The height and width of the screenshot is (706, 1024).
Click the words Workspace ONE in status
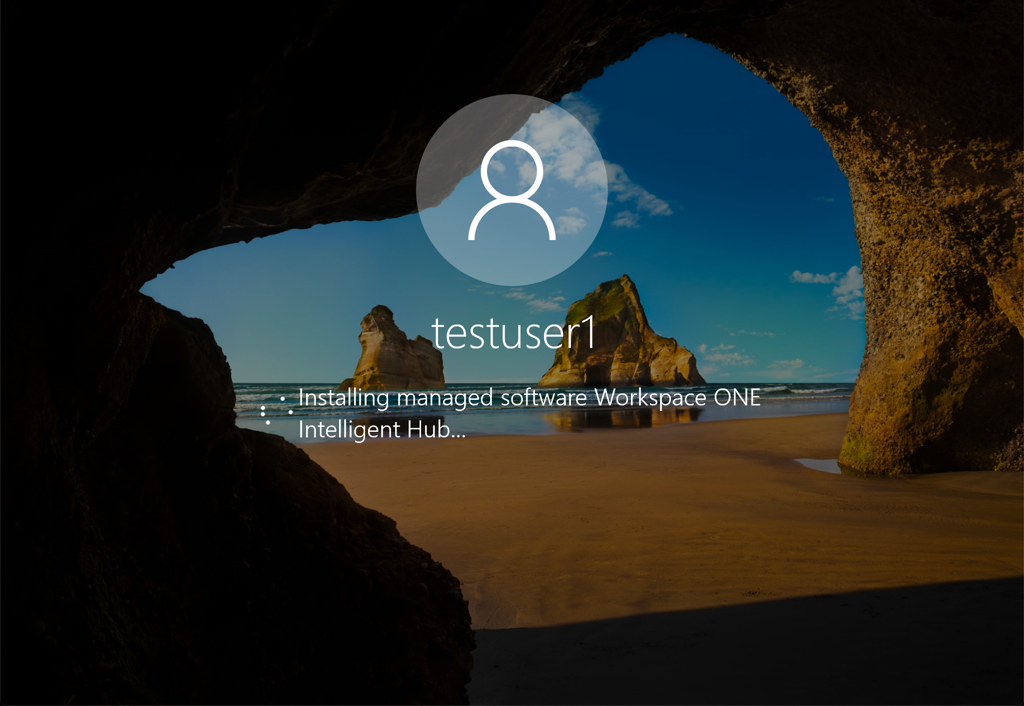pyautogui.click(x=677, y=398)
